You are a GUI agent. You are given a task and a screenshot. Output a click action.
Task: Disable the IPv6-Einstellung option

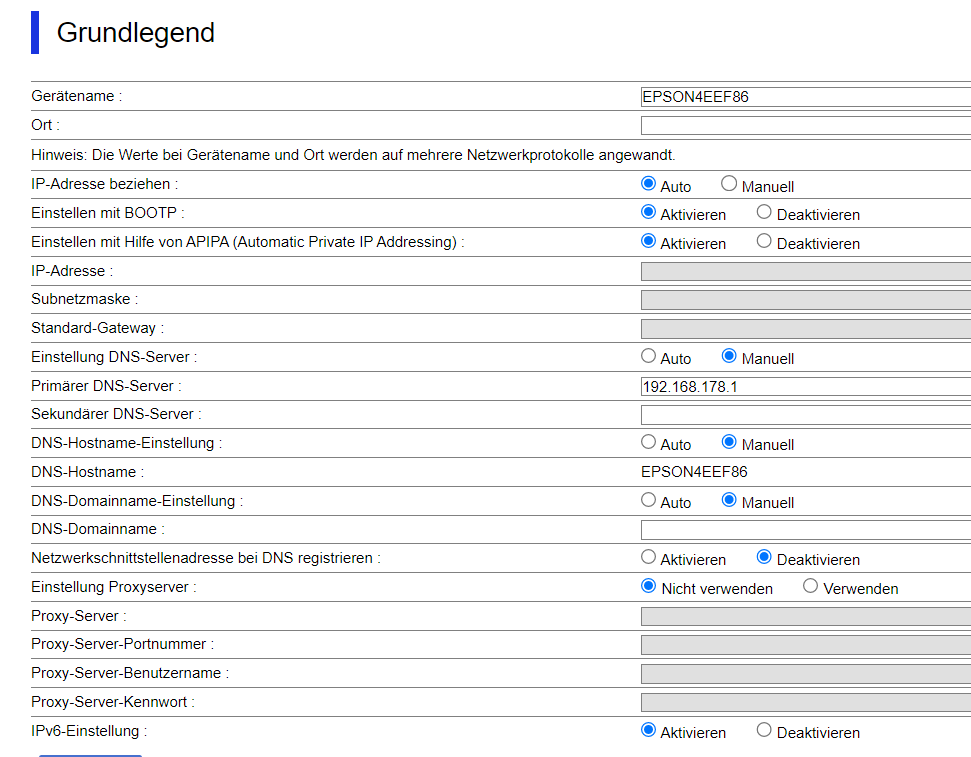764,730
